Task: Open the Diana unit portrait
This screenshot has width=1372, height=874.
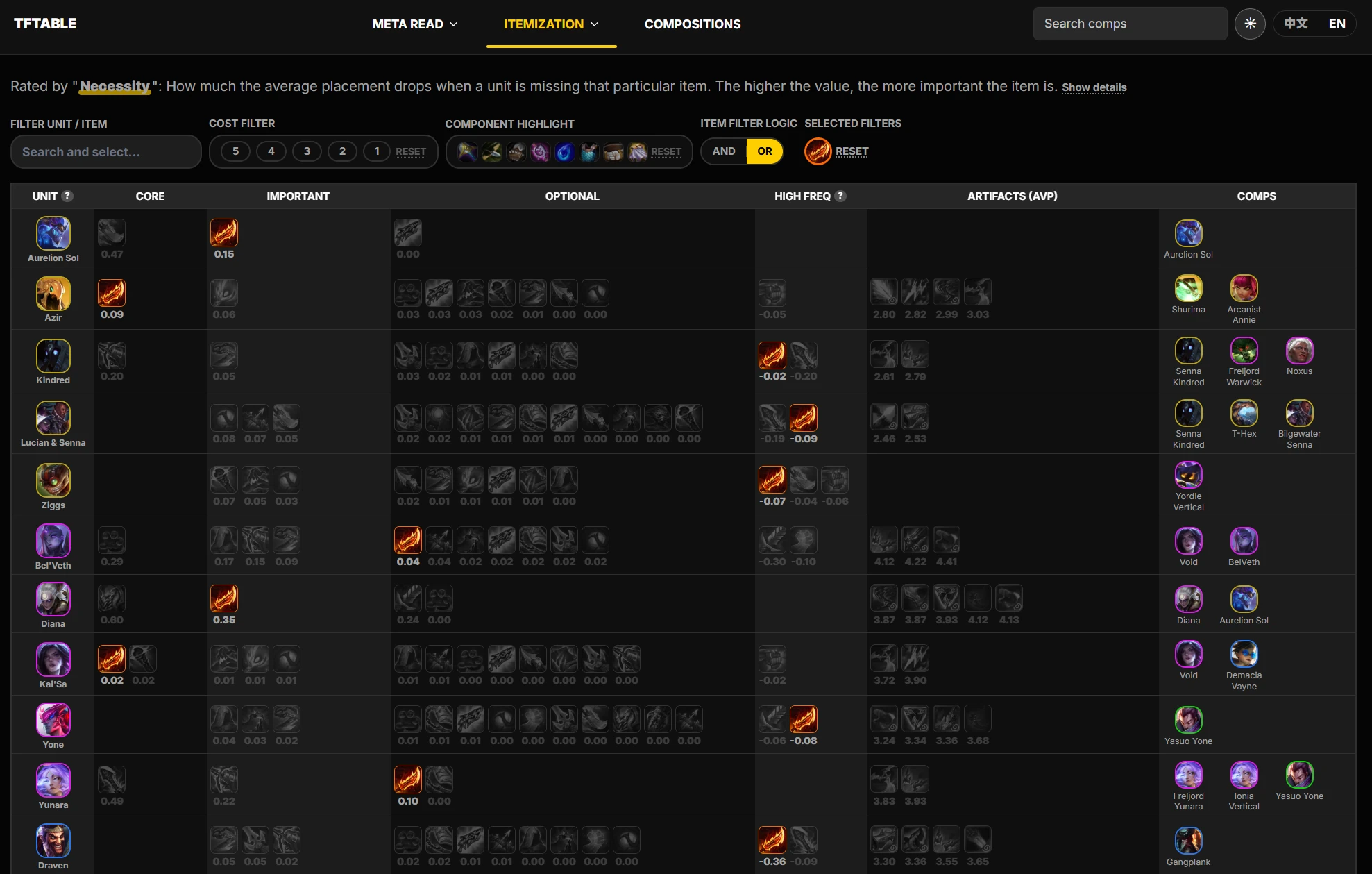Action: (53, 599)
